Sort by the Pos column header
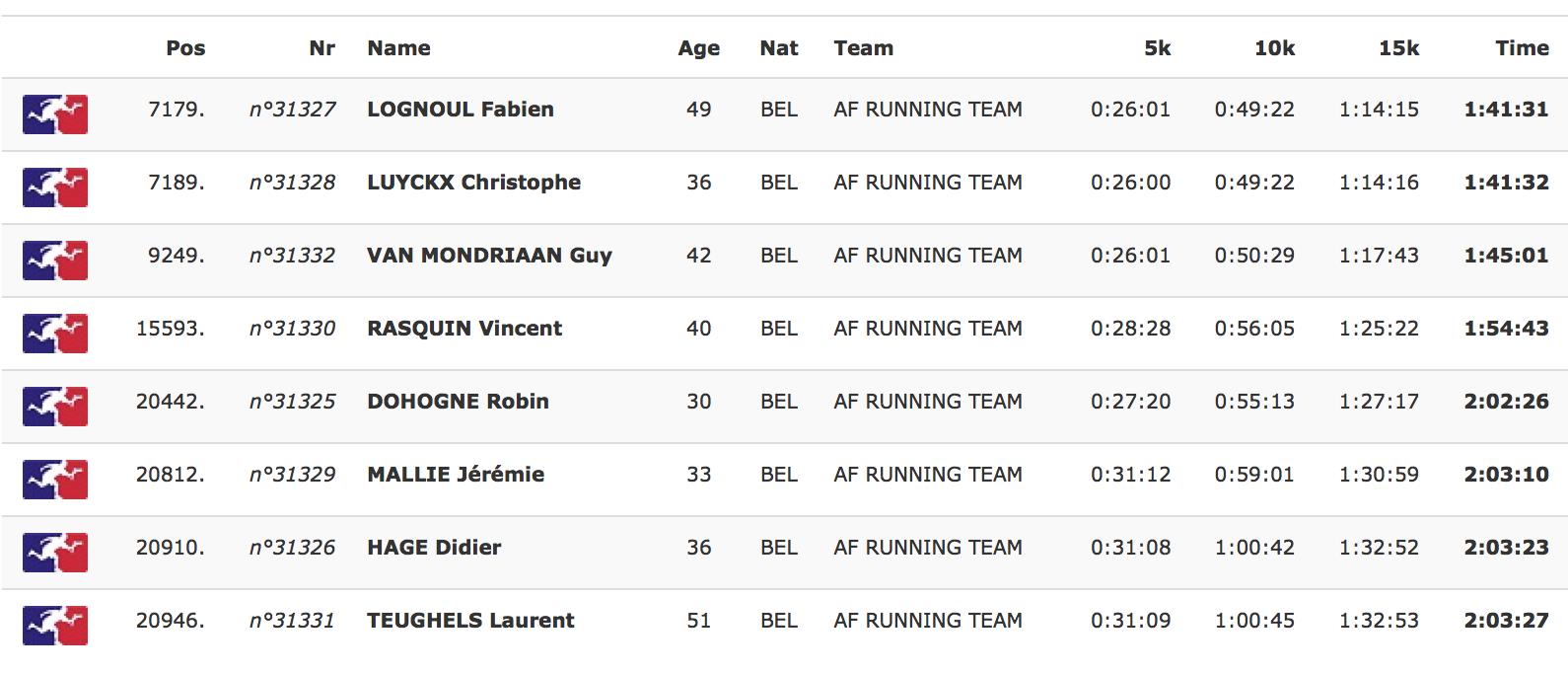This screenshot has width=1568, height=673. [185, 47]
